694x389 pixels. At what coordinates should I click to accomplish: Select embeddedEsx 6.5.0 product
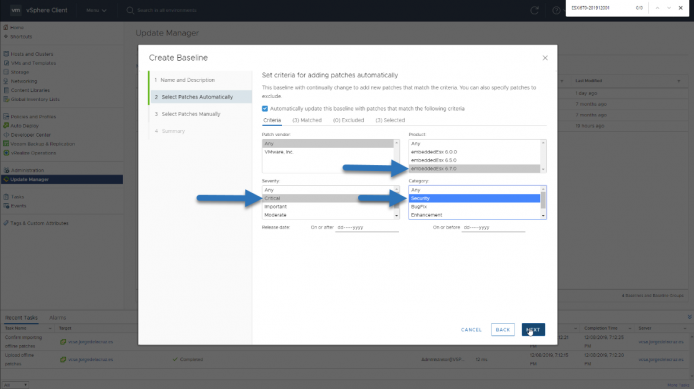[474, 160]
